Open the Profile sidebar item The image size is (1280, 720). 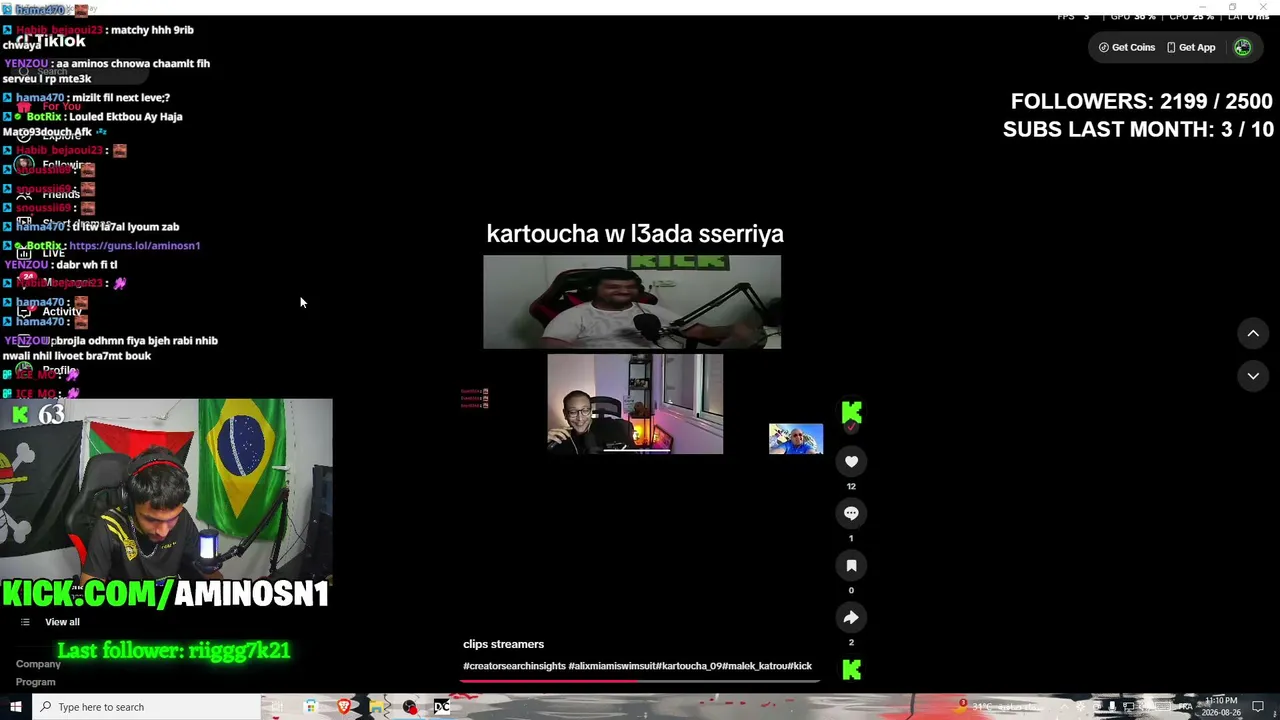[x=47, y=370]
